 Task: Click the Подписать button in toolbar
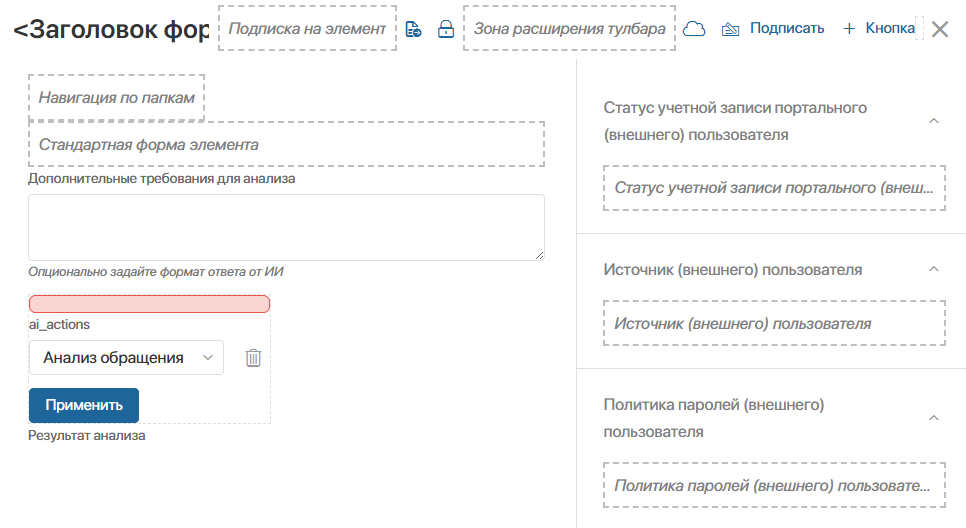[x=773, y=29]
